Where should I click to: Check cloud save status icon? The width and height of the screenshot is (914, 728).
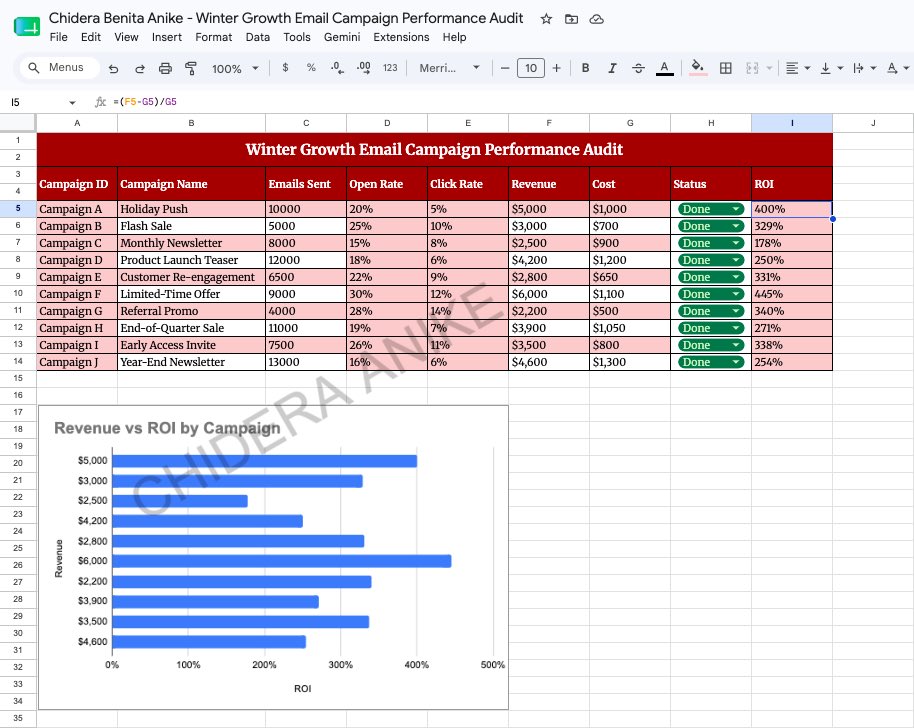coord(596,19)
